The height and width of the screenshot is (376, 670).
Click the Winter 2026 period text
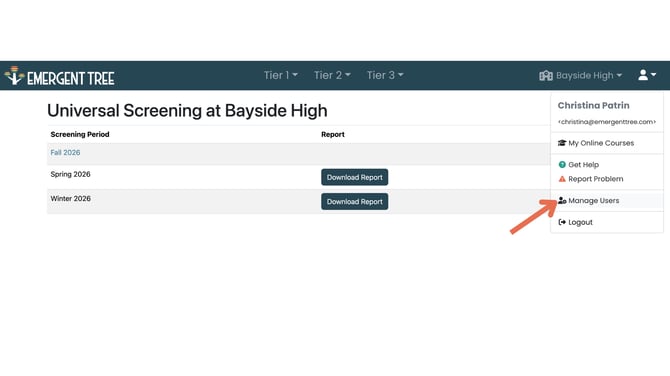71,199
